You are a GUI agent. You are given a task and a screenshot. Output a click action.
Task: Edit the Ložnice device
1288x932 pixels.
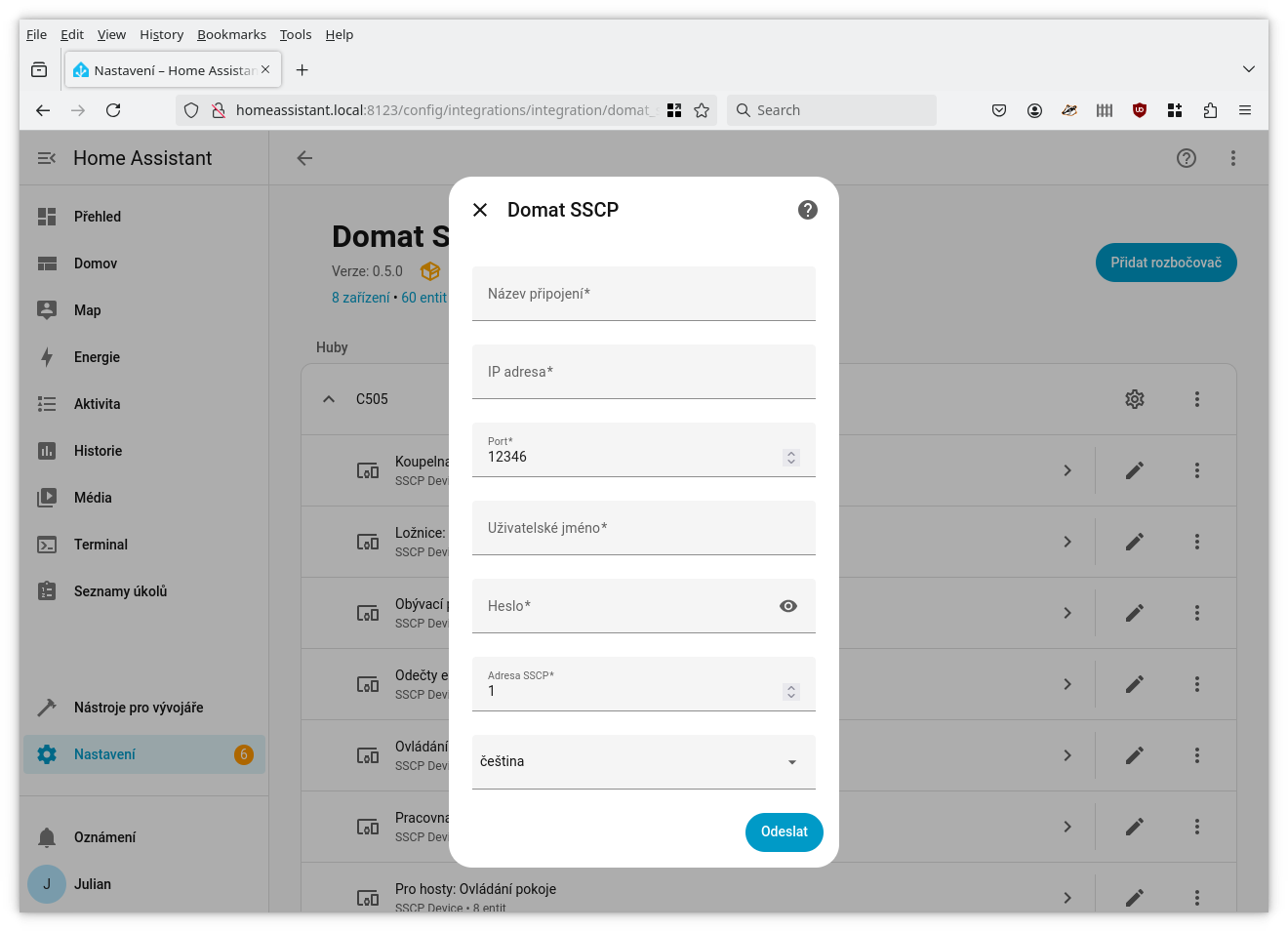coord(1135,542)
